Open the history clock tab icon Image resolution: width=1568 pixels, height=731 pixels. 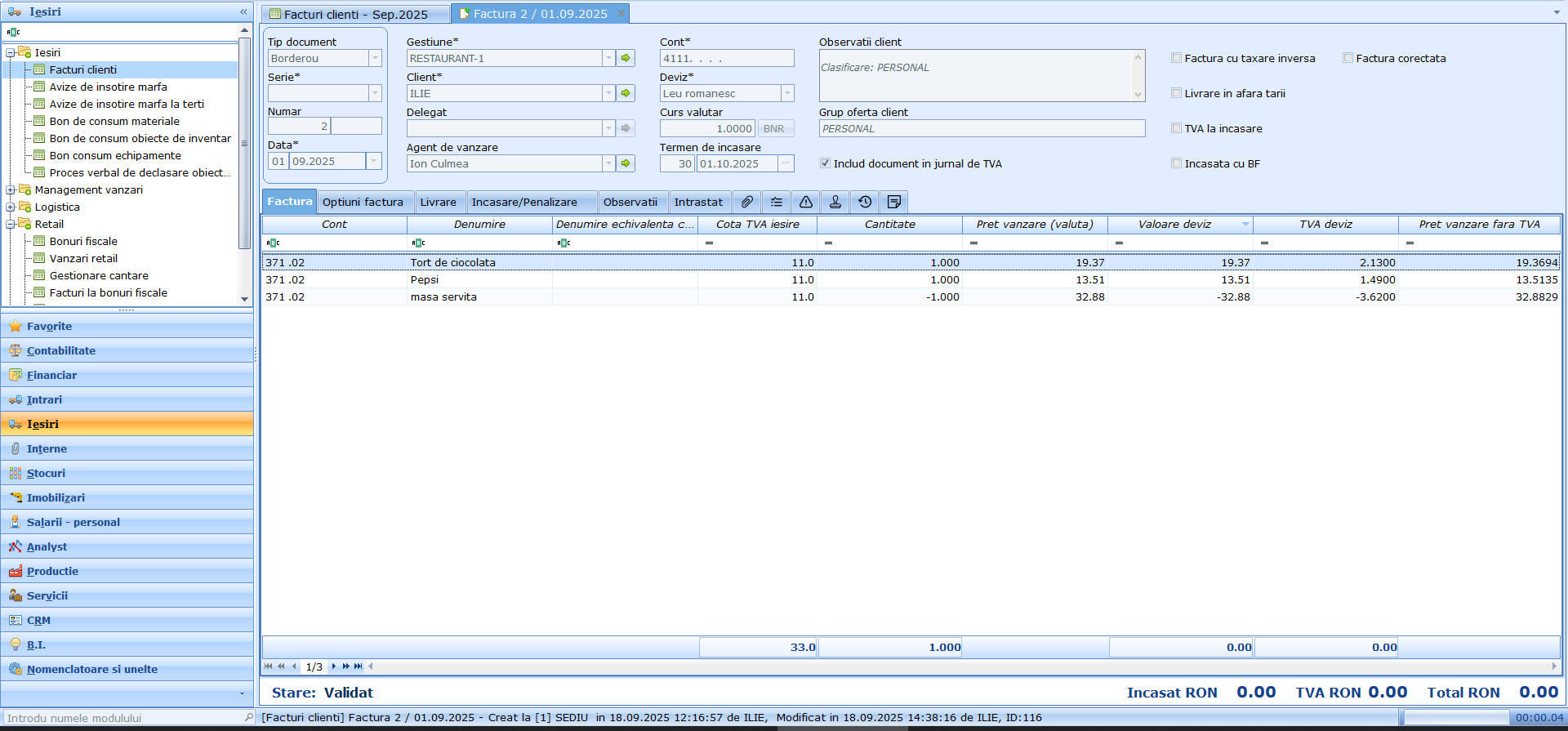click(865, 202)
